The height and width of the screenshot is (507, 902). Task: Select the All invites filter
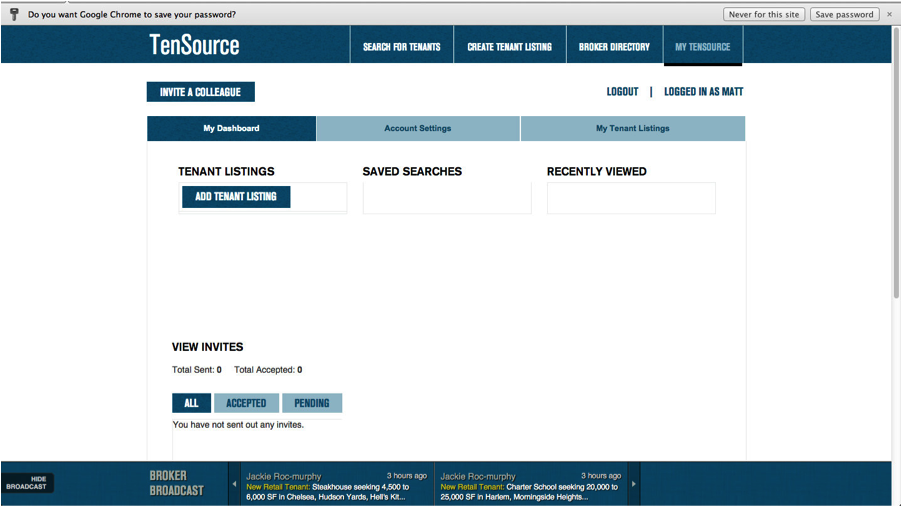[192, 403]
